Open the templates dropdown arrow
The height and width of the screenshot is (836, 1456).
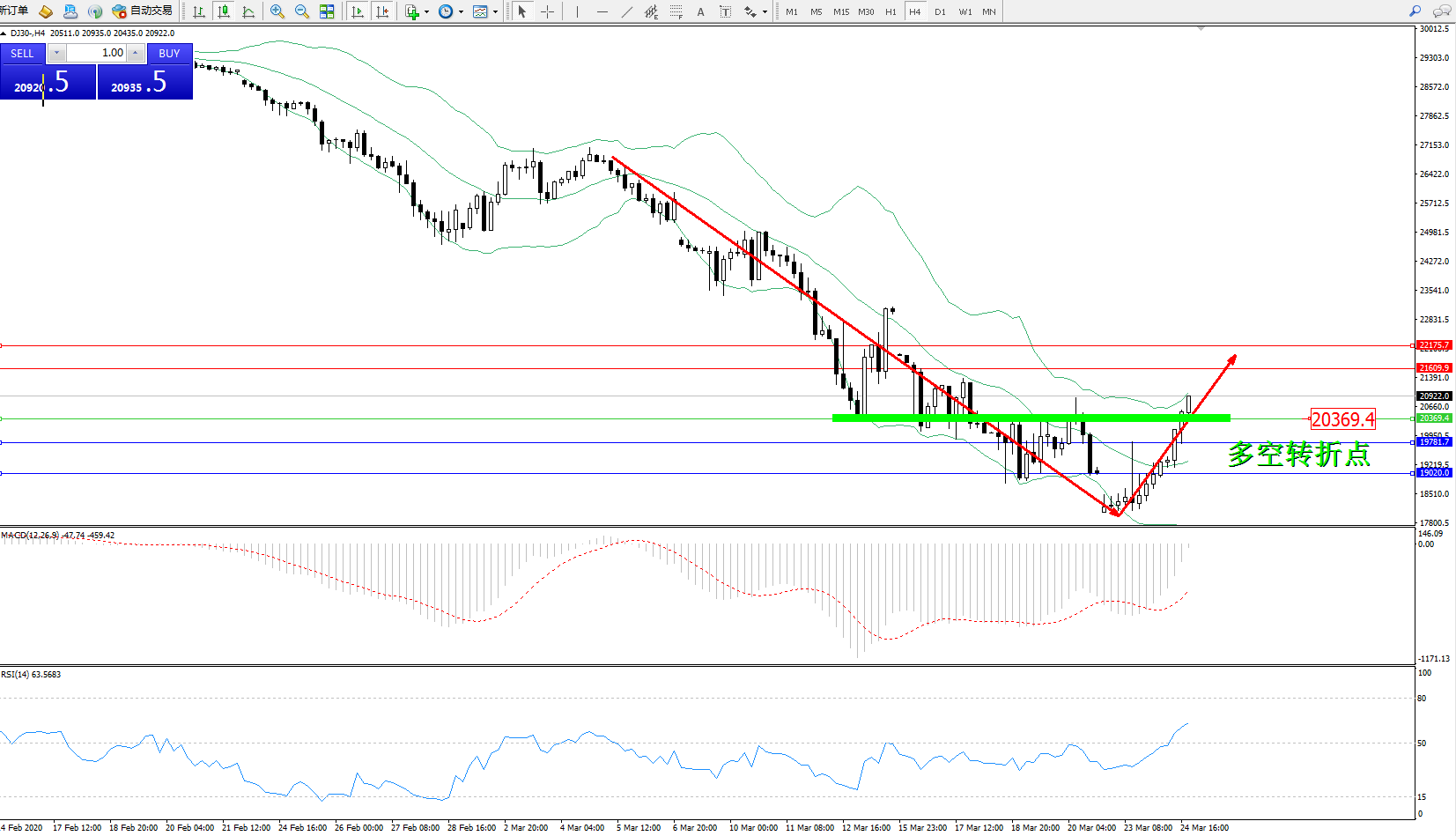495,12
